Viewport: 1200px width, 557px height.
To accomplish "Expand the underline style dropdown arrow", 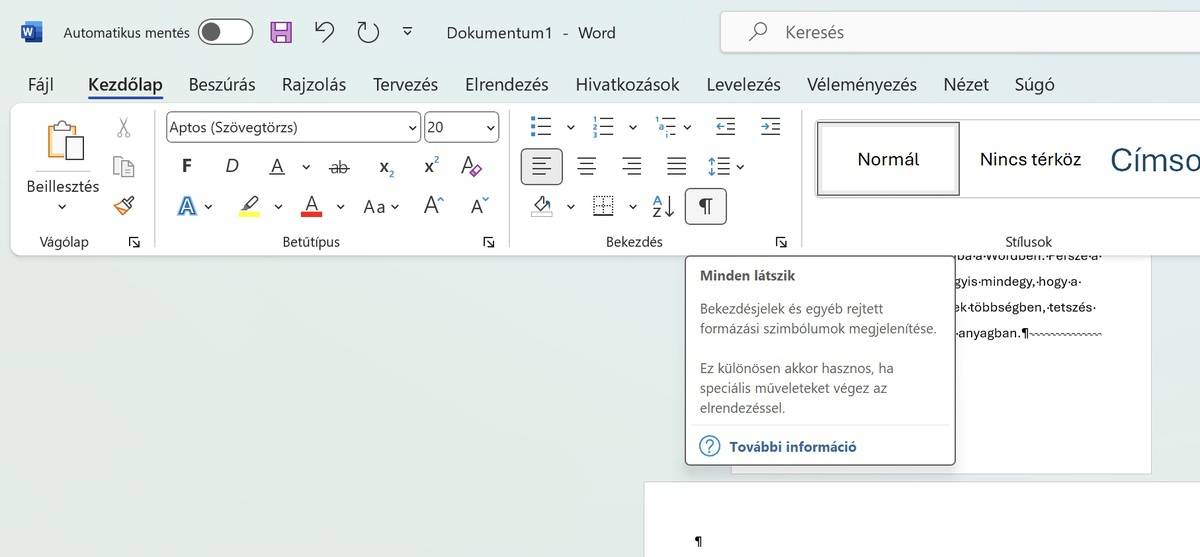I will pyautogui.click(x=305, y=167).
